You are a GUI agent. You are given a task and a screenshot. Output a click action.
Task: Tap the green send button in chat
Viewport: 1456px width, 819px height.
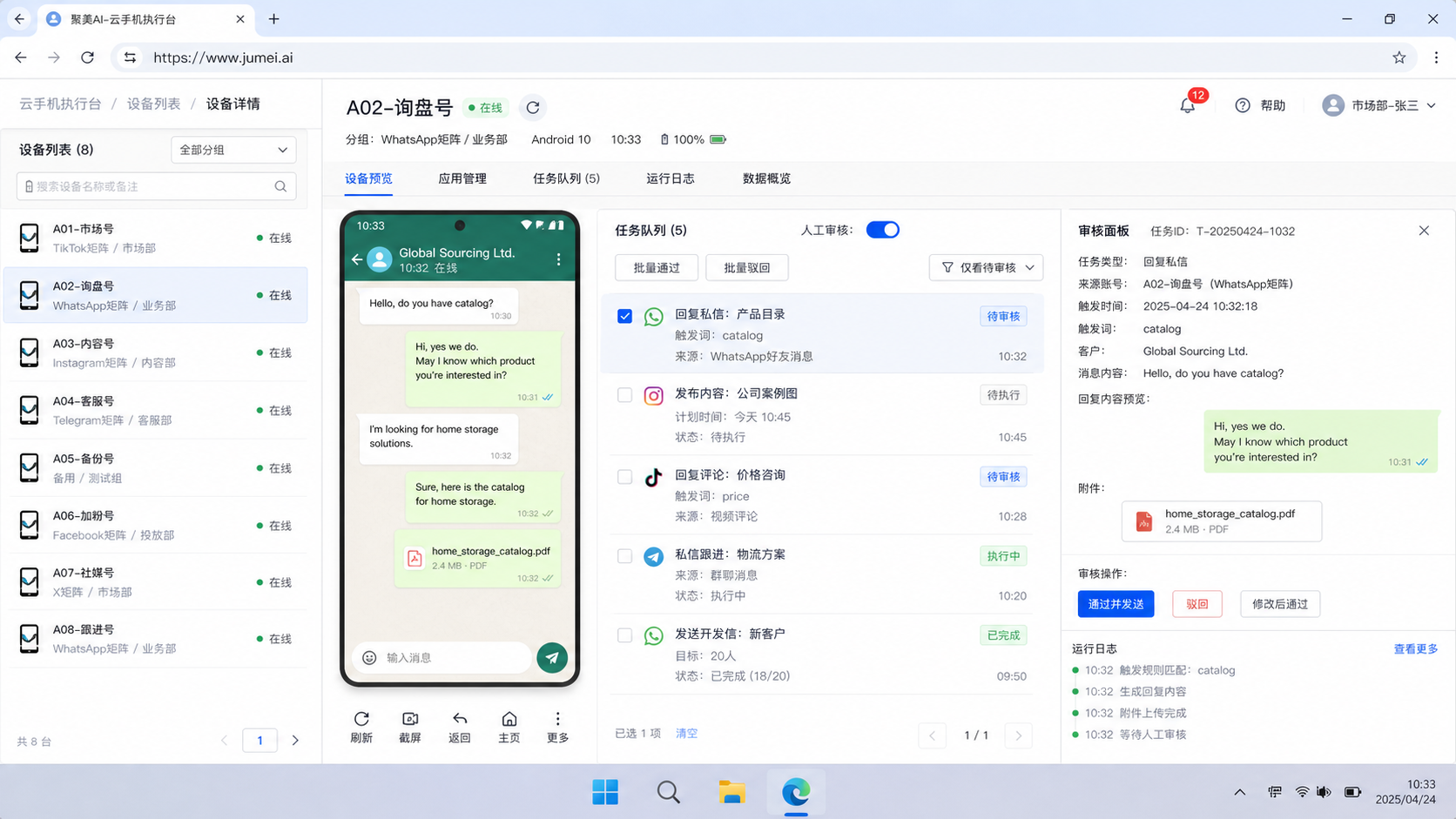pos(552,658)
